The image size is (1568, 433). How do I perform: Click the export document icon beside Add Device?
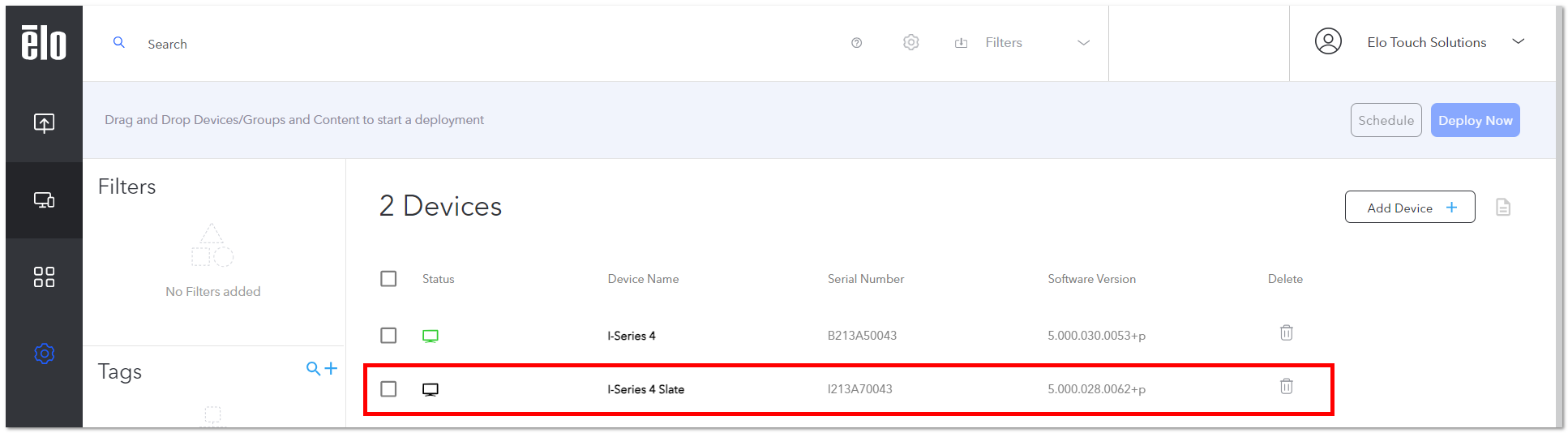tap(1503, 208)
